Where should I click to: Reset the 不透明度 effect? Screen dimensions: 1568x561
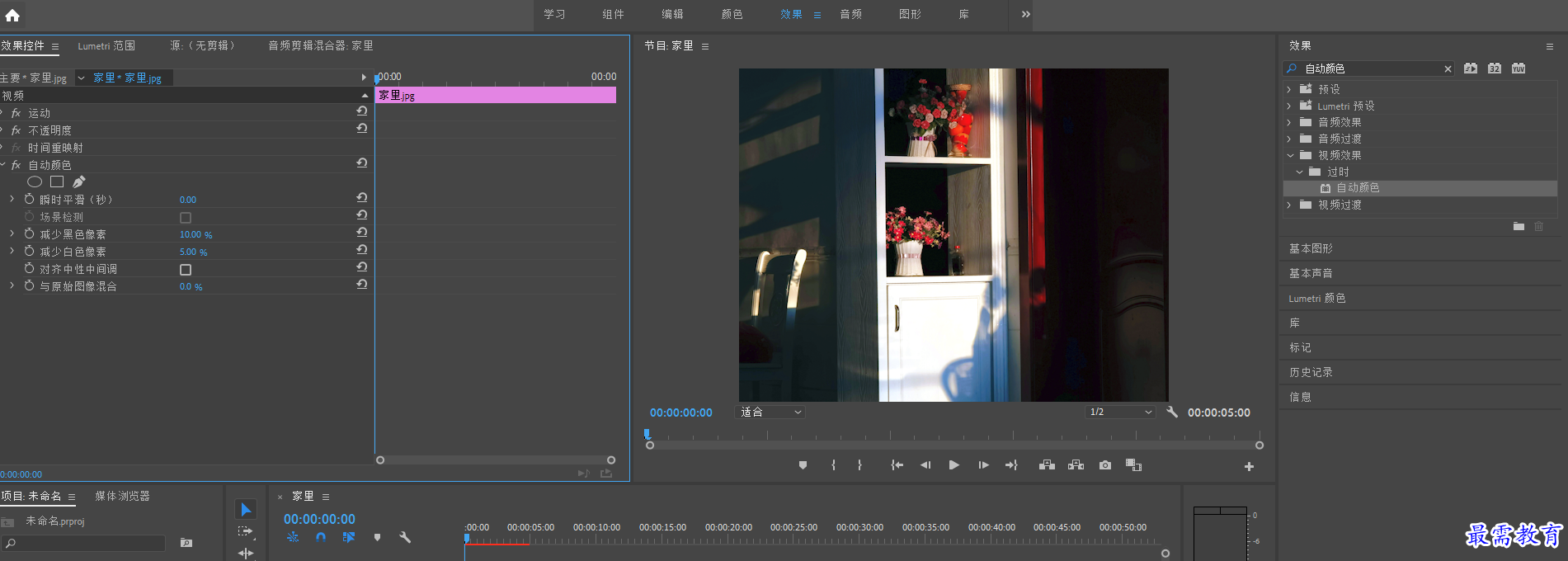pyautogui.click(x=361, y=128)
